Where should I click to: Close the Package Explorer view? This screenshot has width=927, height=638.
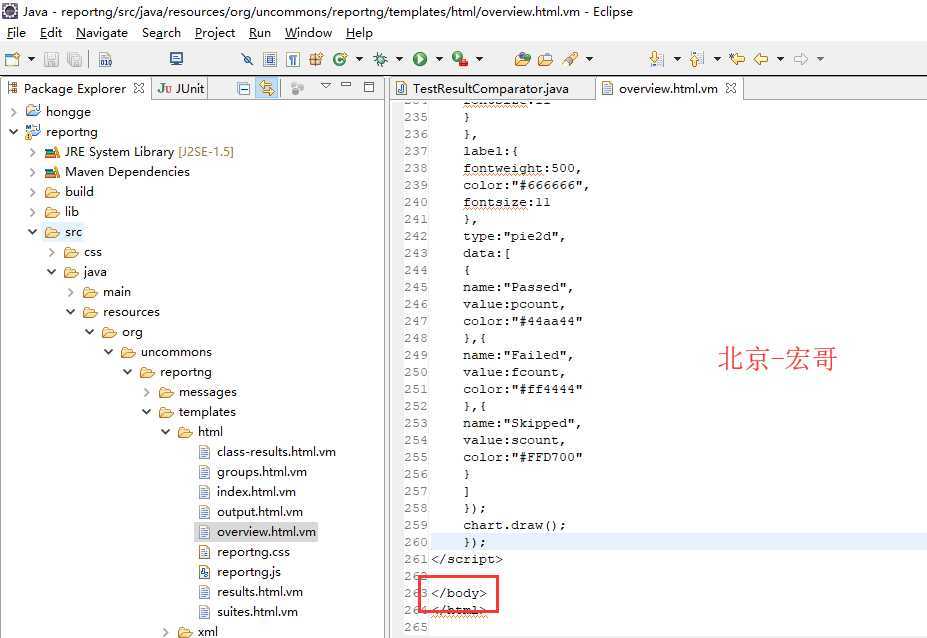[x=139, y=88]
